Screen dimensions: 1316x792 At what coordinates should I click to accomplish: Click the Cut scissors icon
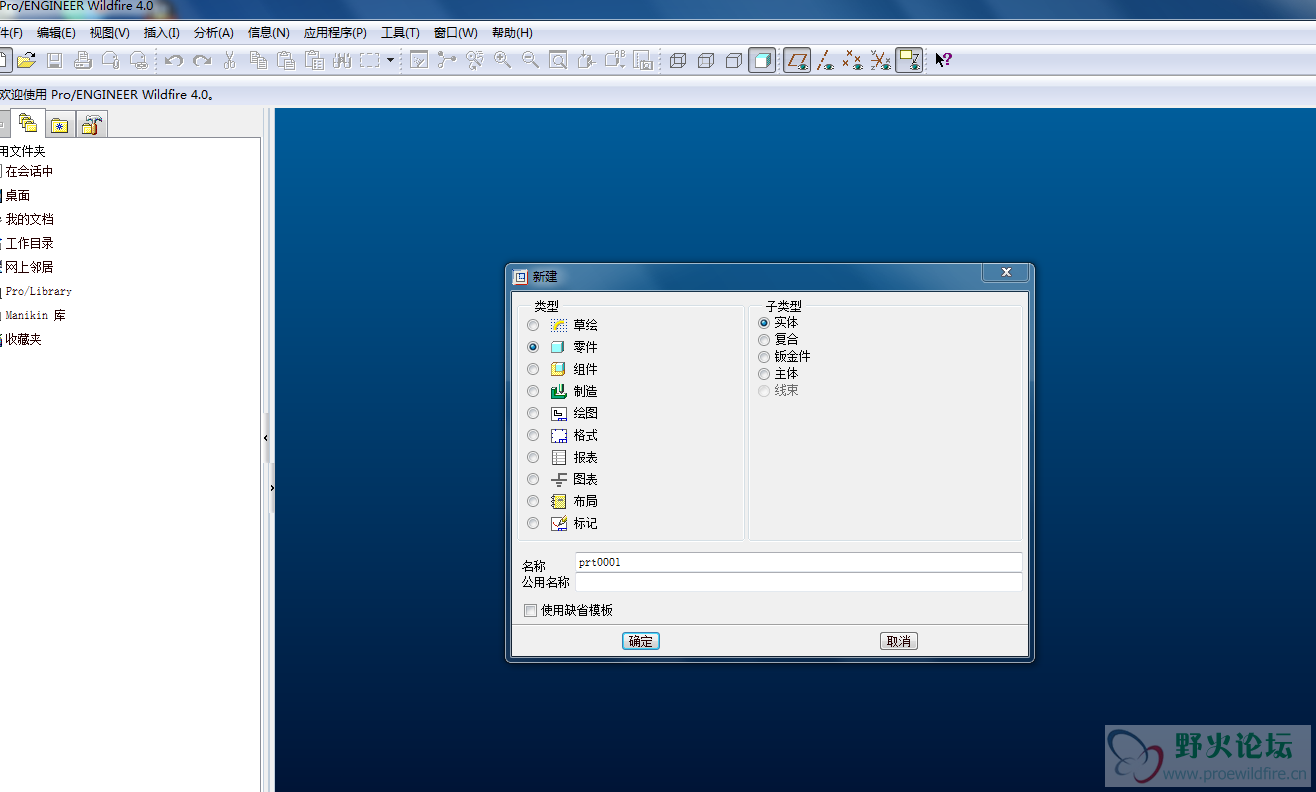229,60
